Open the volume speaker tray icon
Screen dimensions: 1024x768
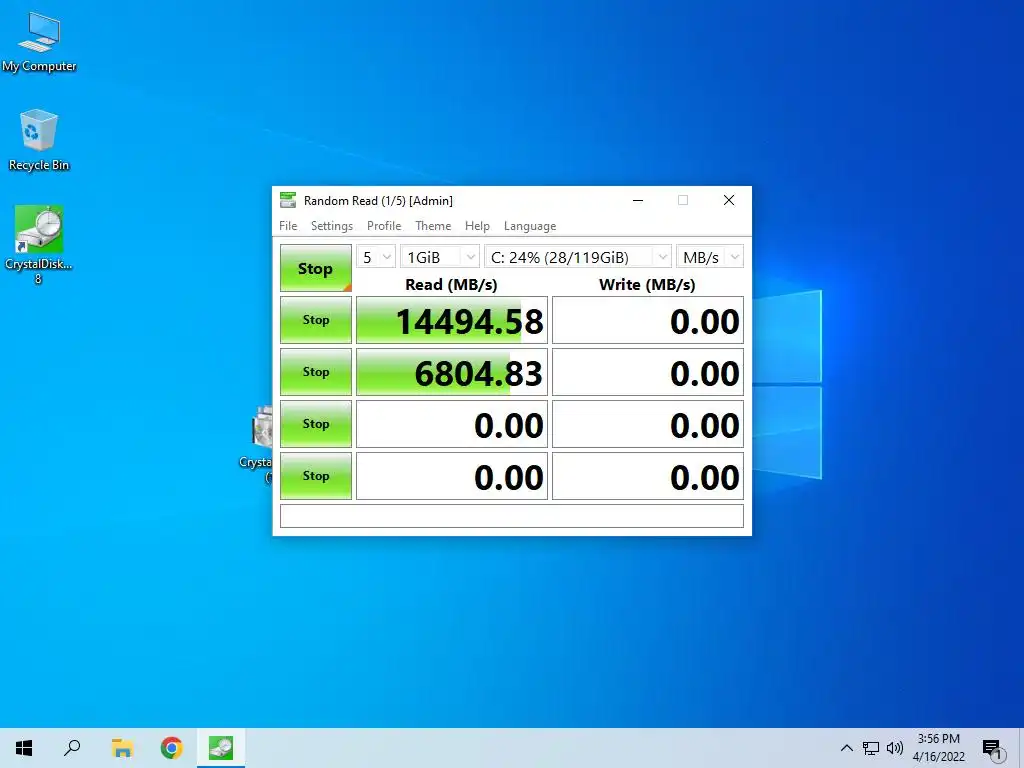pyautogui.click(x=895, y=748)
